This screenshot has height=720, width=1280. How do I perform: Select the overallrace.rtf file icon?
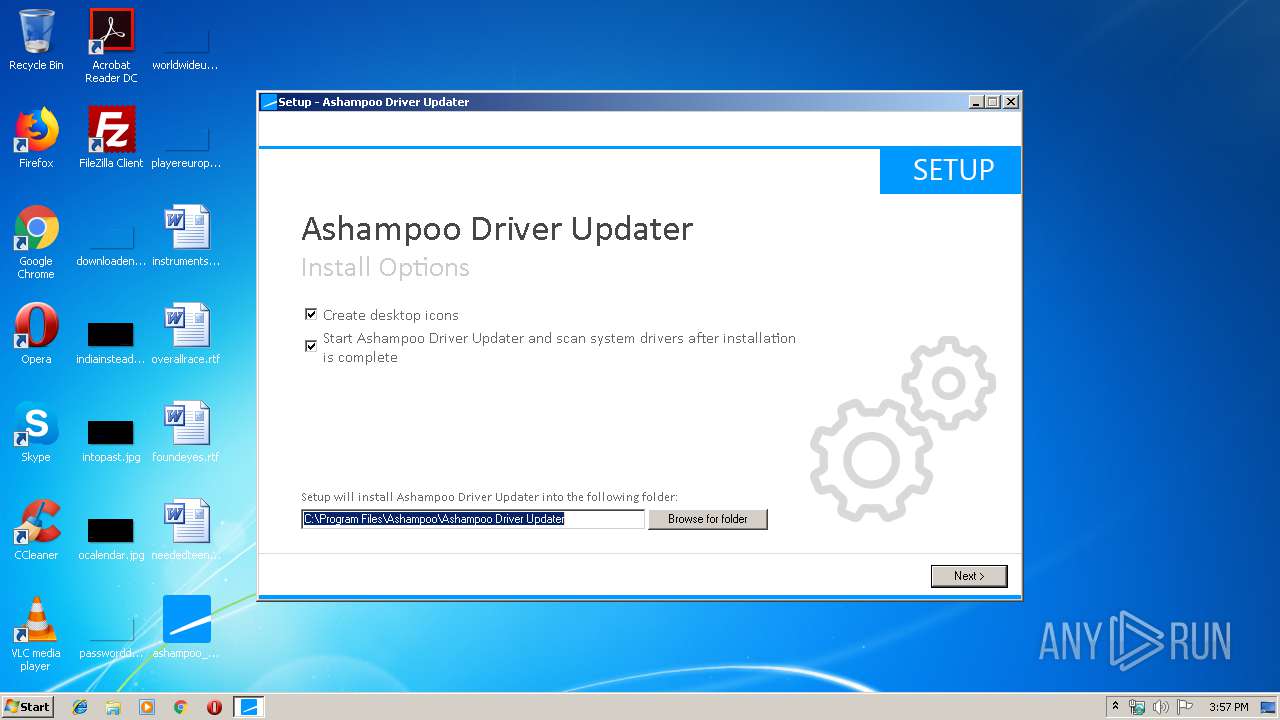tap(186, 334)
